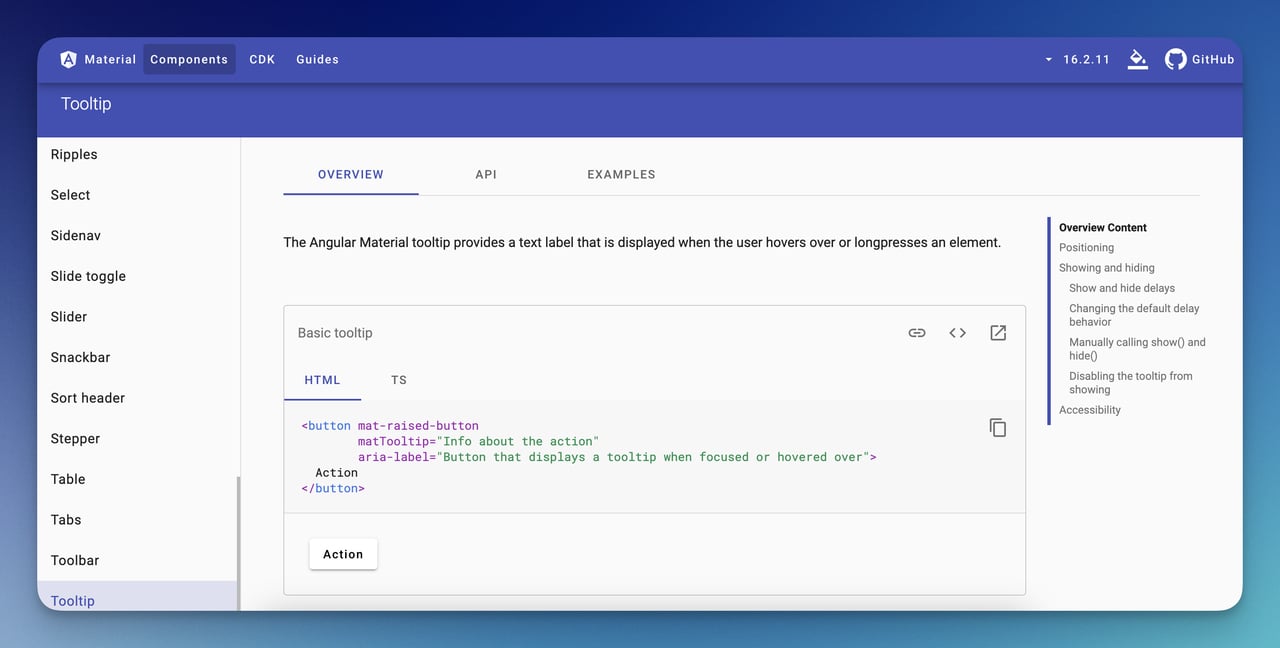Jump to Positioning section

coord(1086,248)
